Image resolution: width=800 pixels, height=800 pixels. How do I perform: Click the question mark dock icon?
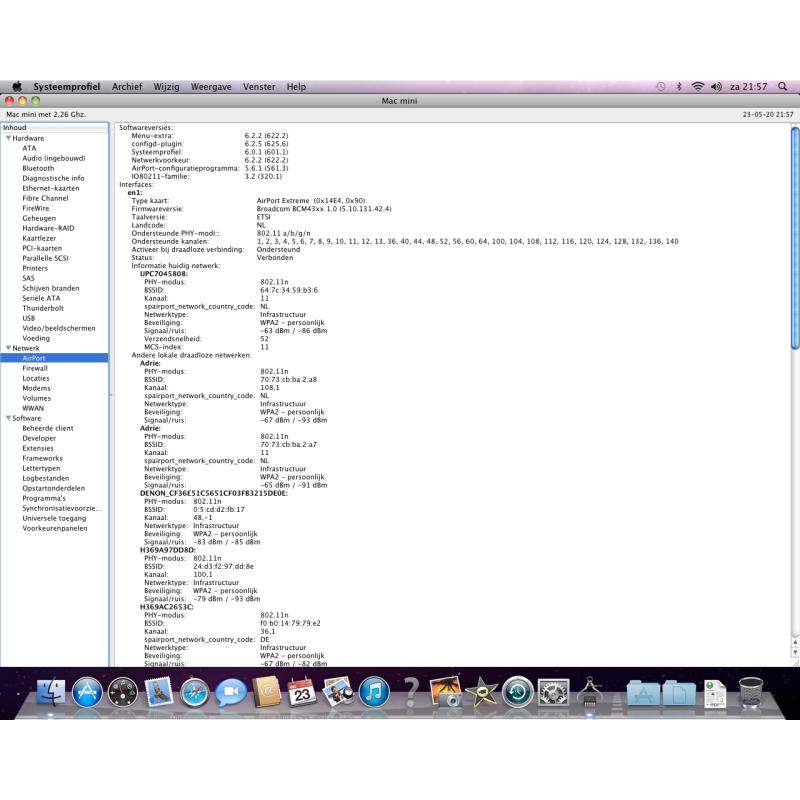(411, 692)
